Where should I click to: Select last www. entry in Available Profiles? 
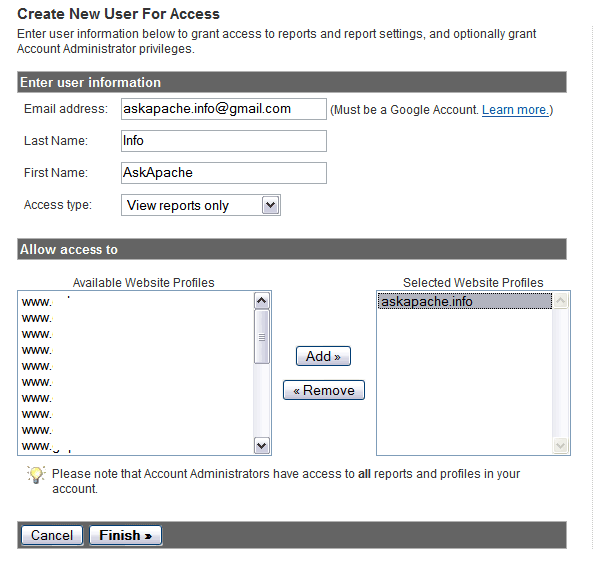136,446
